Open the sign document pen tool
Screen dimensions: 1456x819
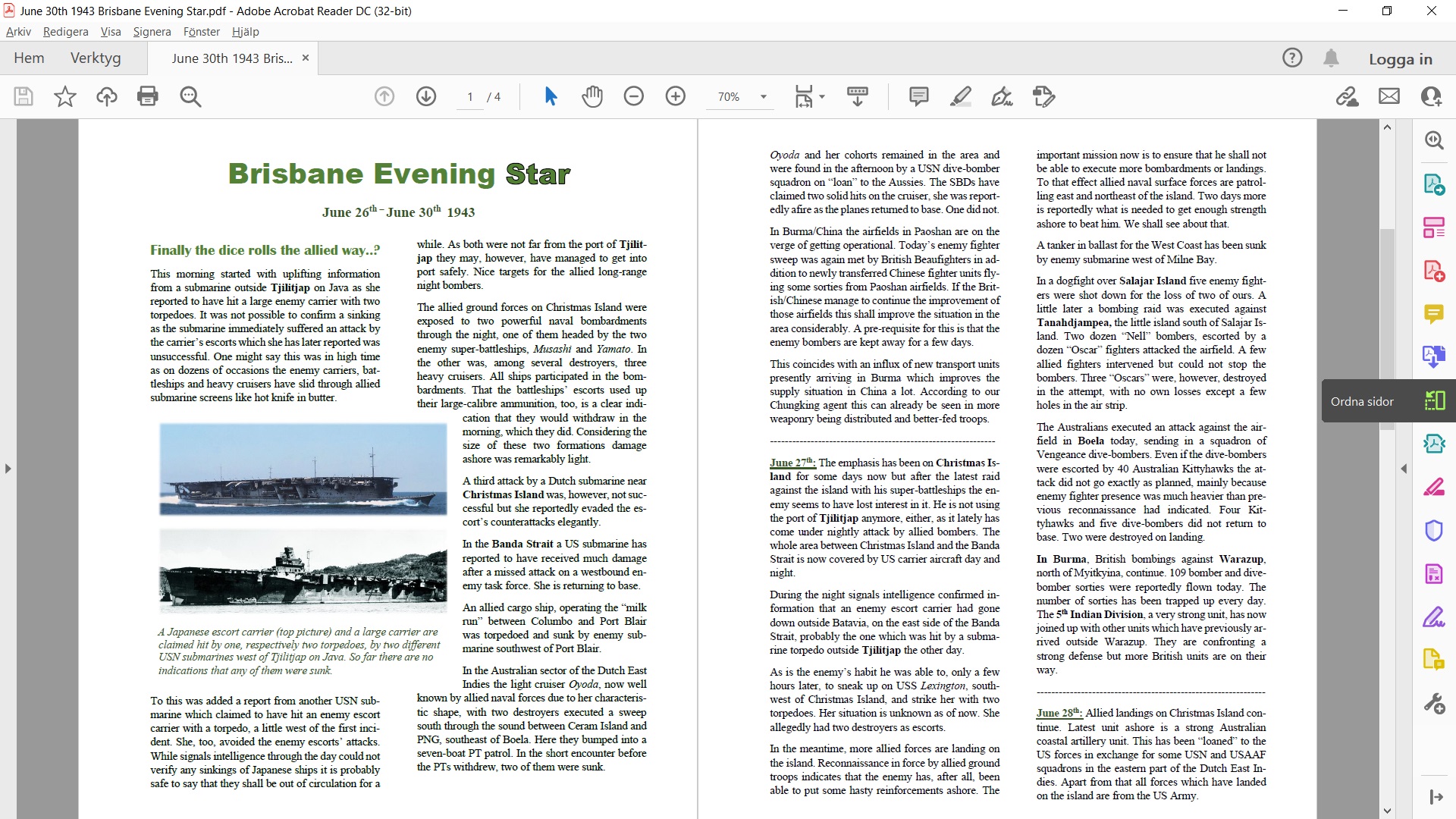point(1002,96)
